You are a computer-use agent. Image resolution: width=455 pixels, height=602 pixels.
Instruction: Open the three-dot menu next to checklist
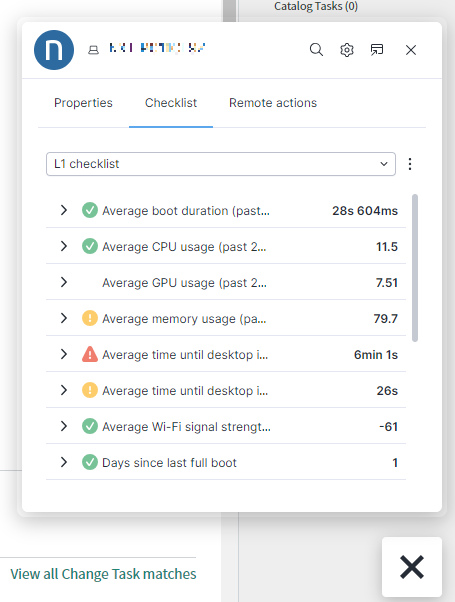tap(410, 164)
